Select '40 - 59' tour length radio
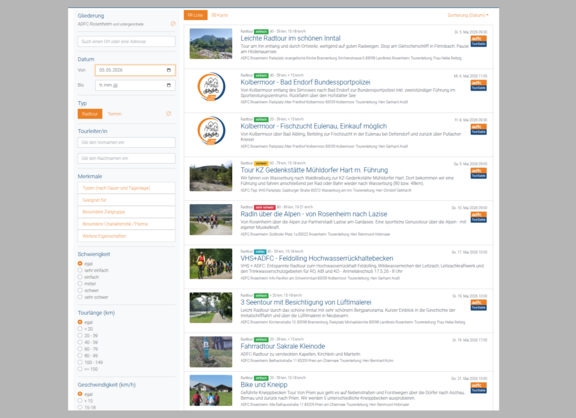Image resolution: width=576 pixels, height=418 pixels. pyautogui.click(x=80, y=342)
